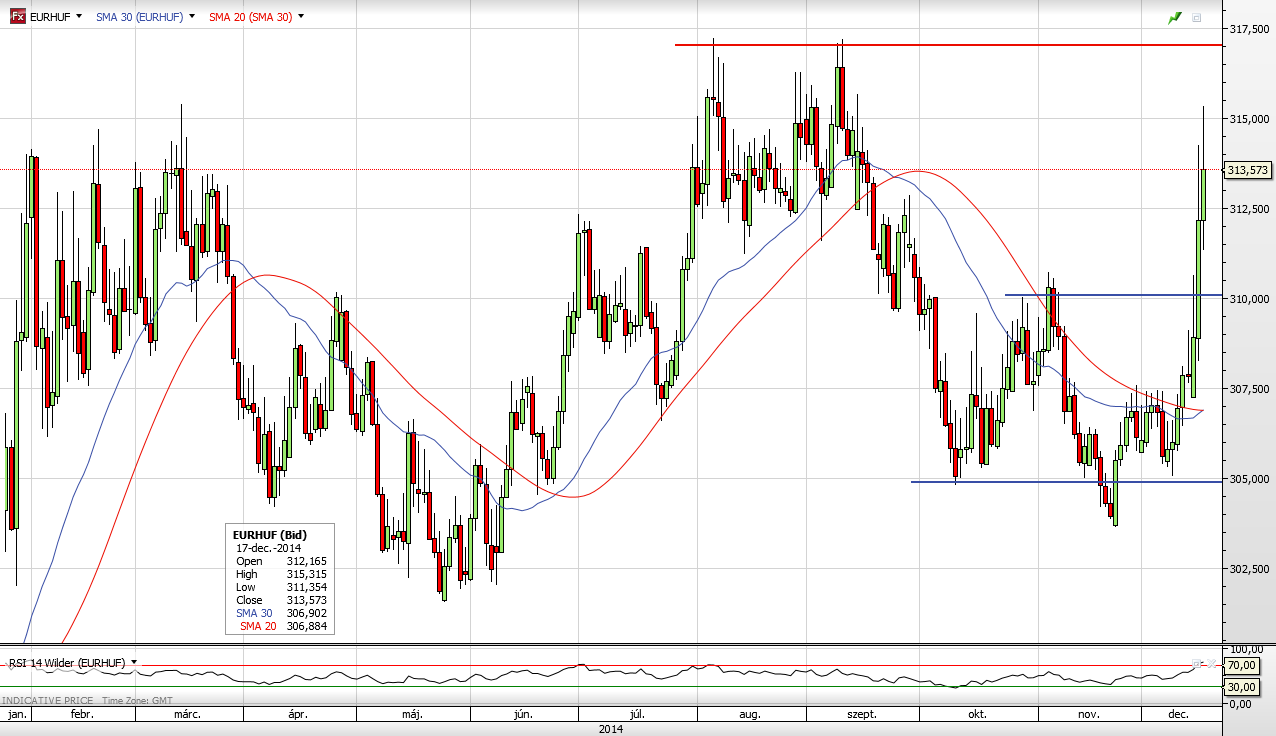Viewport: 1276px width, 736px height.
Task: Click the nov. month on time axis
Action: 1089,715
